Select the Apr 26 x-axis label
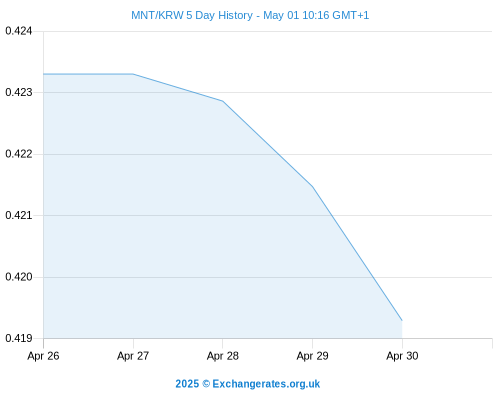This screenshot has height=400, width=495. pos(43,356)
